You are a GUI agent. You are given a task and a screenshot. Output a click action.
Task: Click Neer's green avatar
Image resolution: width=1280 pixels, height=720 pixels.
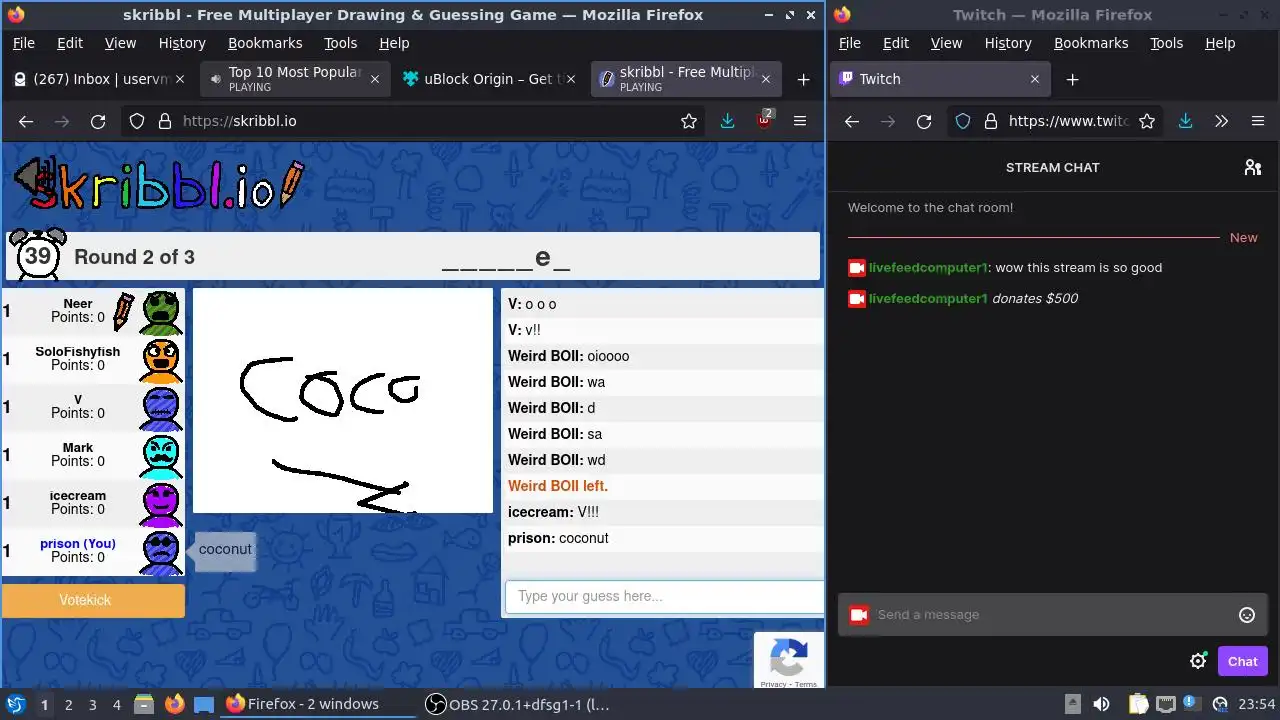(x=161, y=312)
